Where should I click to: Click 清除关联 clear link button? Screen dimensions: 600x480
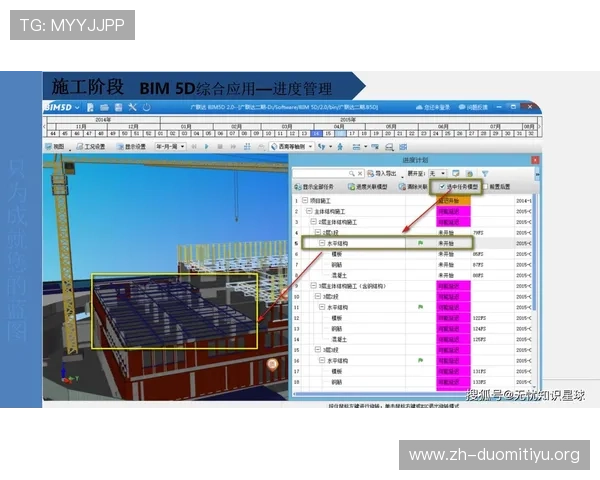pos(413,187)
